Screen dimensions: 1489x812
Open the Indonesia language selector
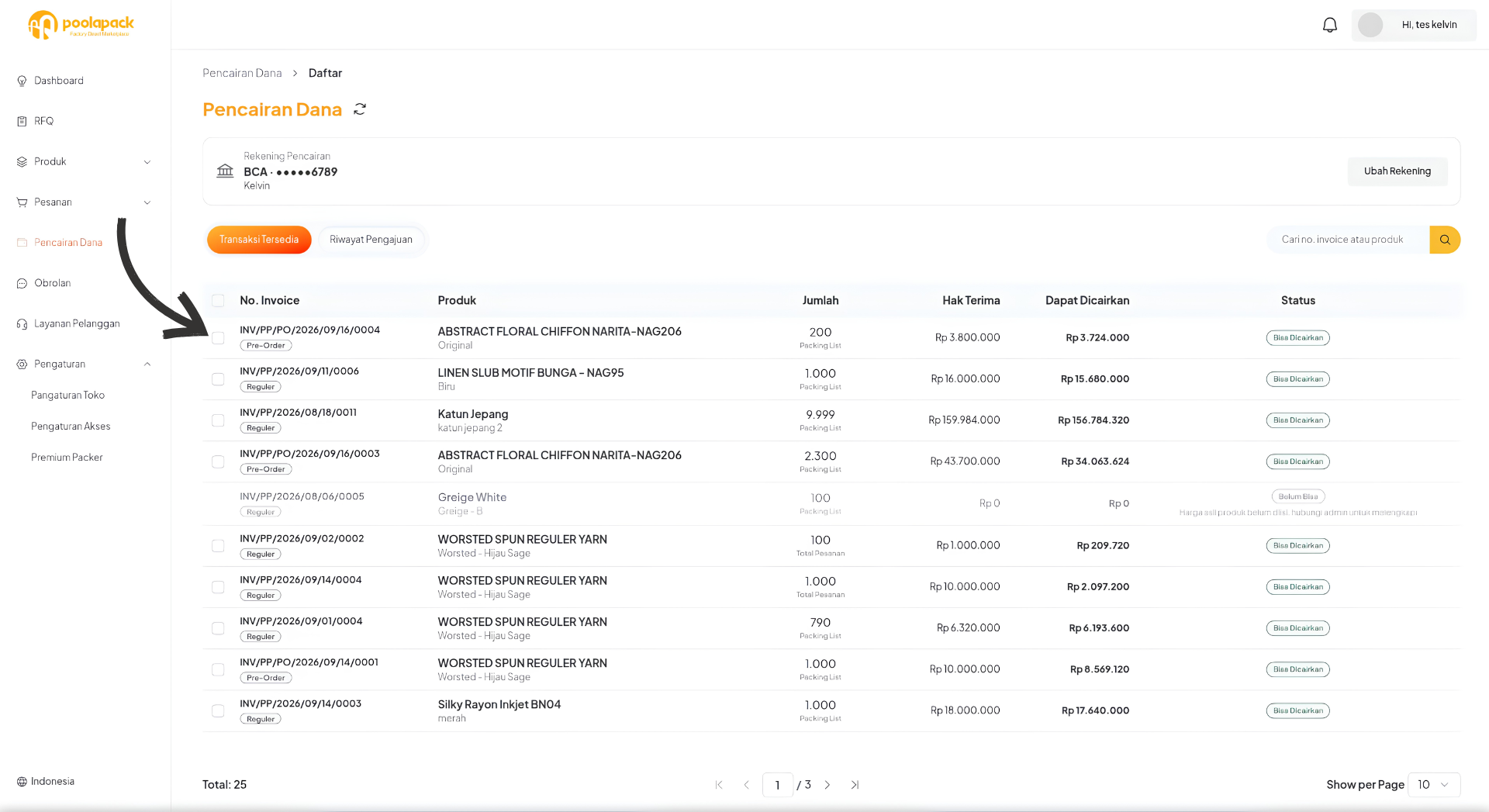click(x=47, y=782)
